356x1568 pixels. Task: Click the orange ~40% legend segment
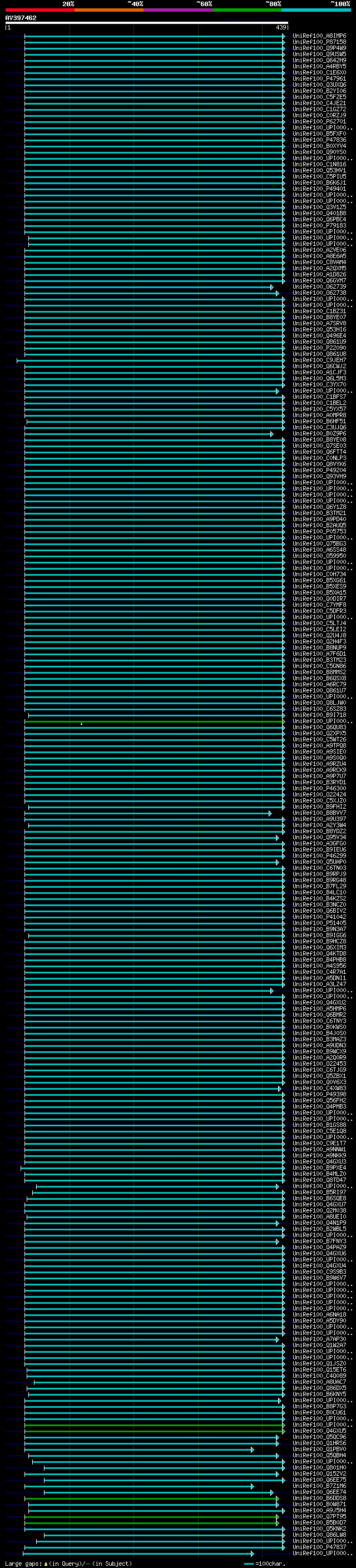(x=109, y=10)
